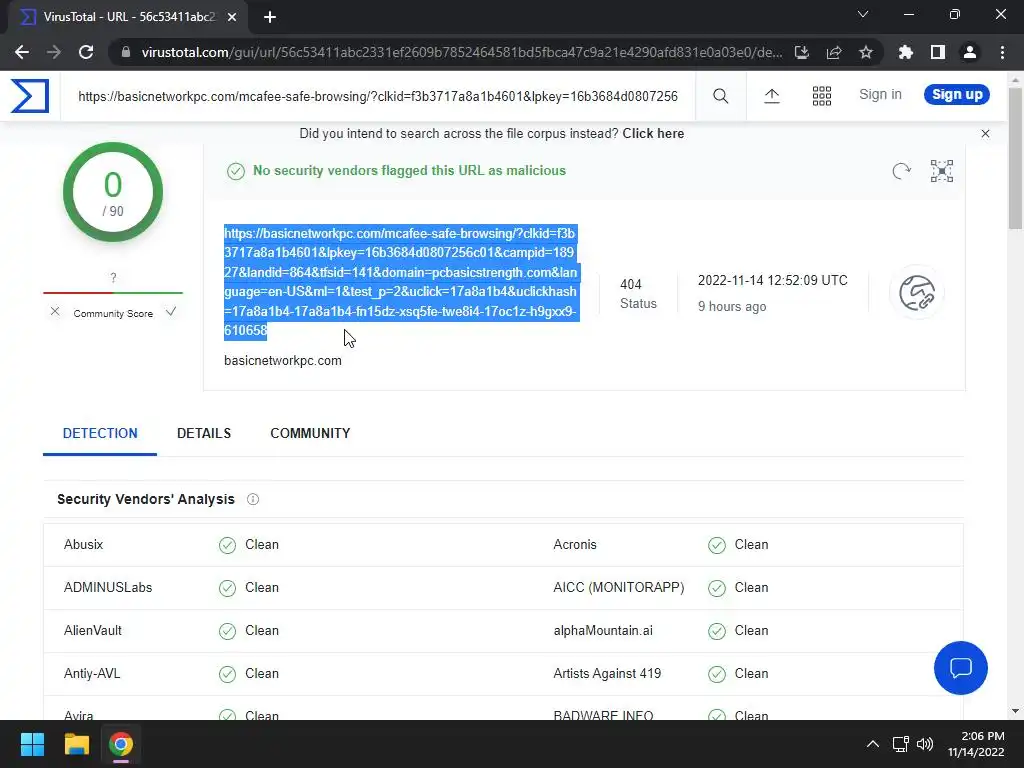Open Chrome three-dot menu

coord(1002,52)
